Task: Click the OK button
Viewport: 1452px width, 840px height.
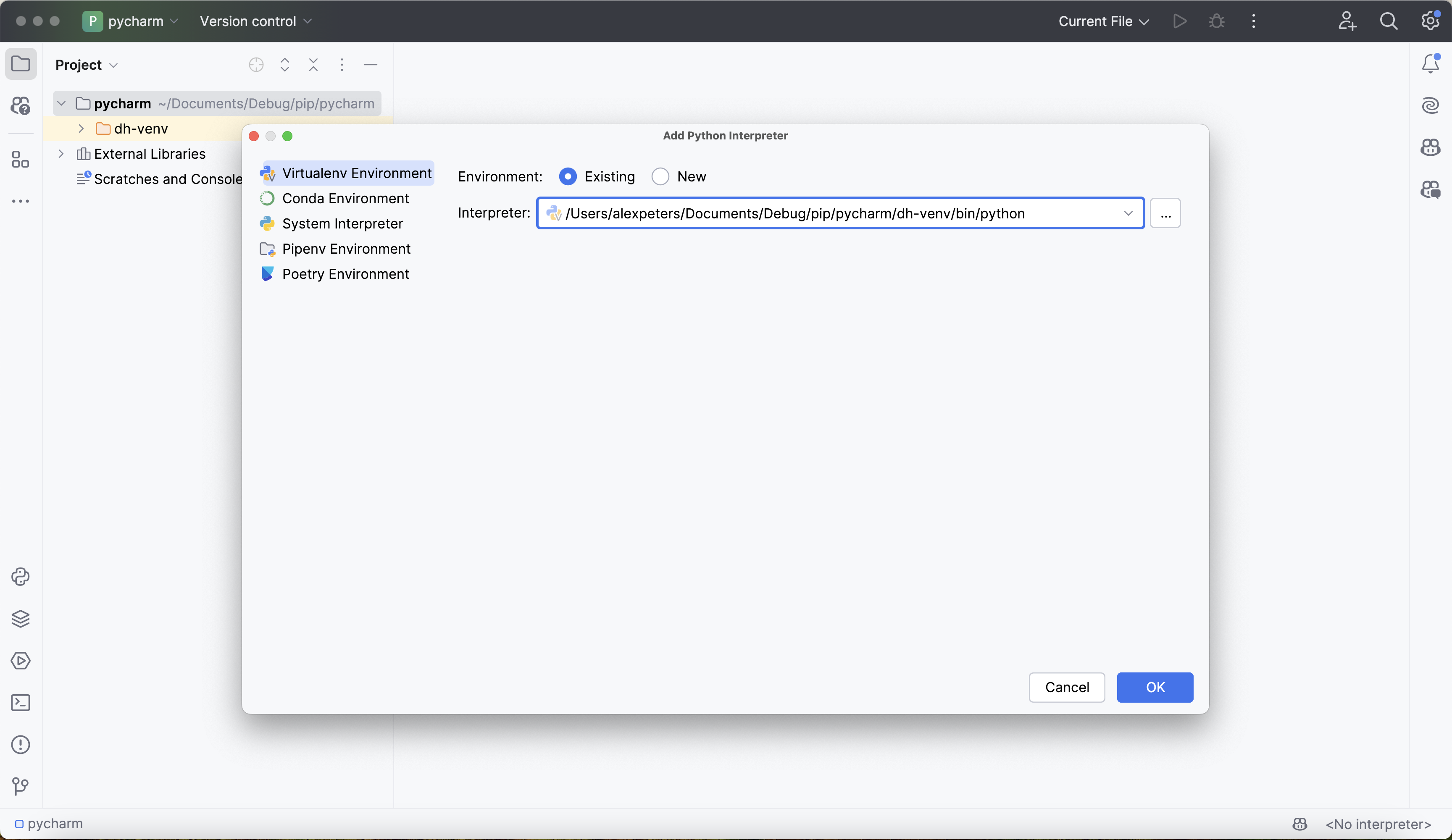Action: point(1155,687)
